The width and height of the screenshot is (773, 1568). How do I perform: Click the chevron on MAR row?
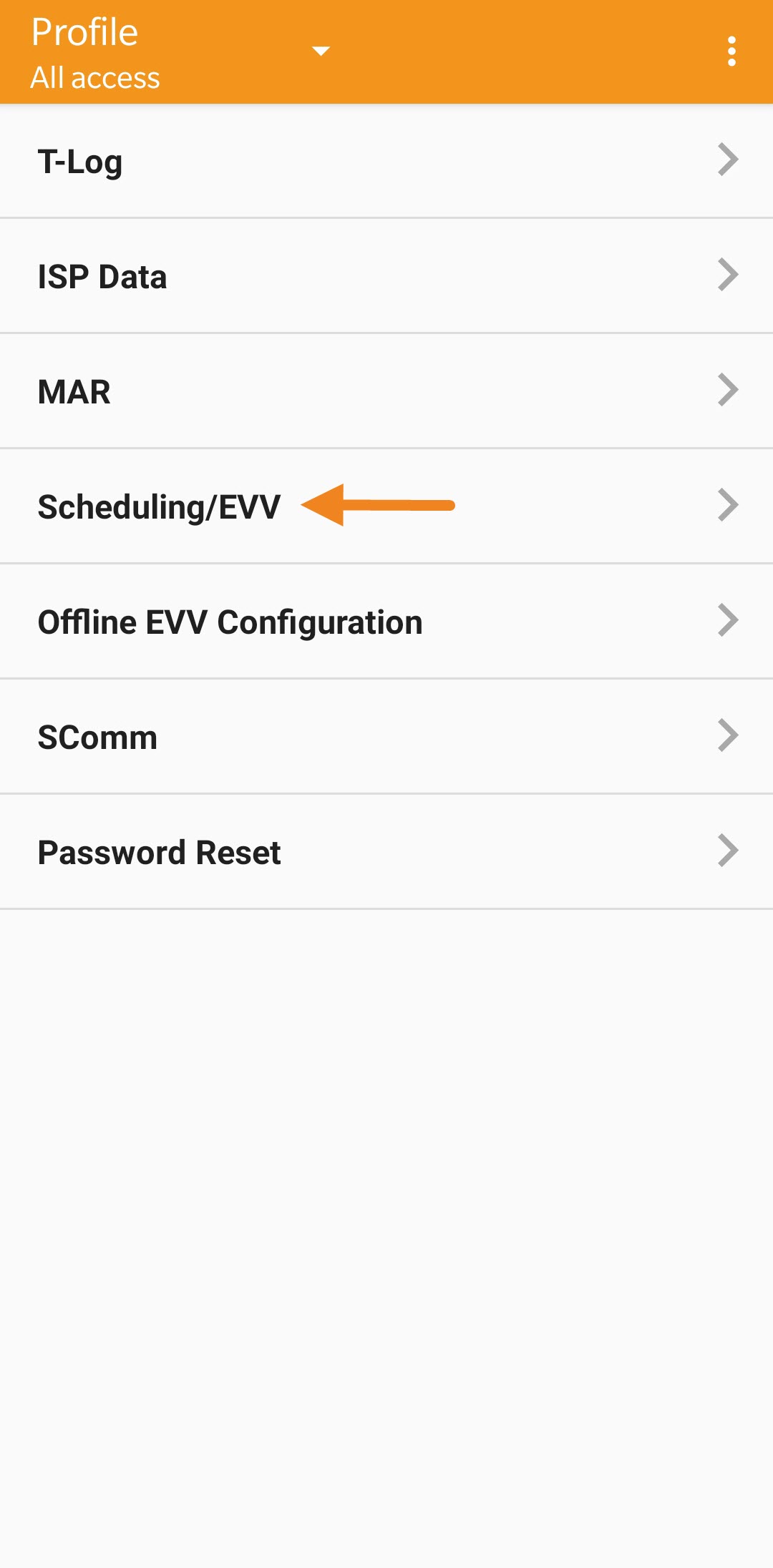click(x=728, y=390)
